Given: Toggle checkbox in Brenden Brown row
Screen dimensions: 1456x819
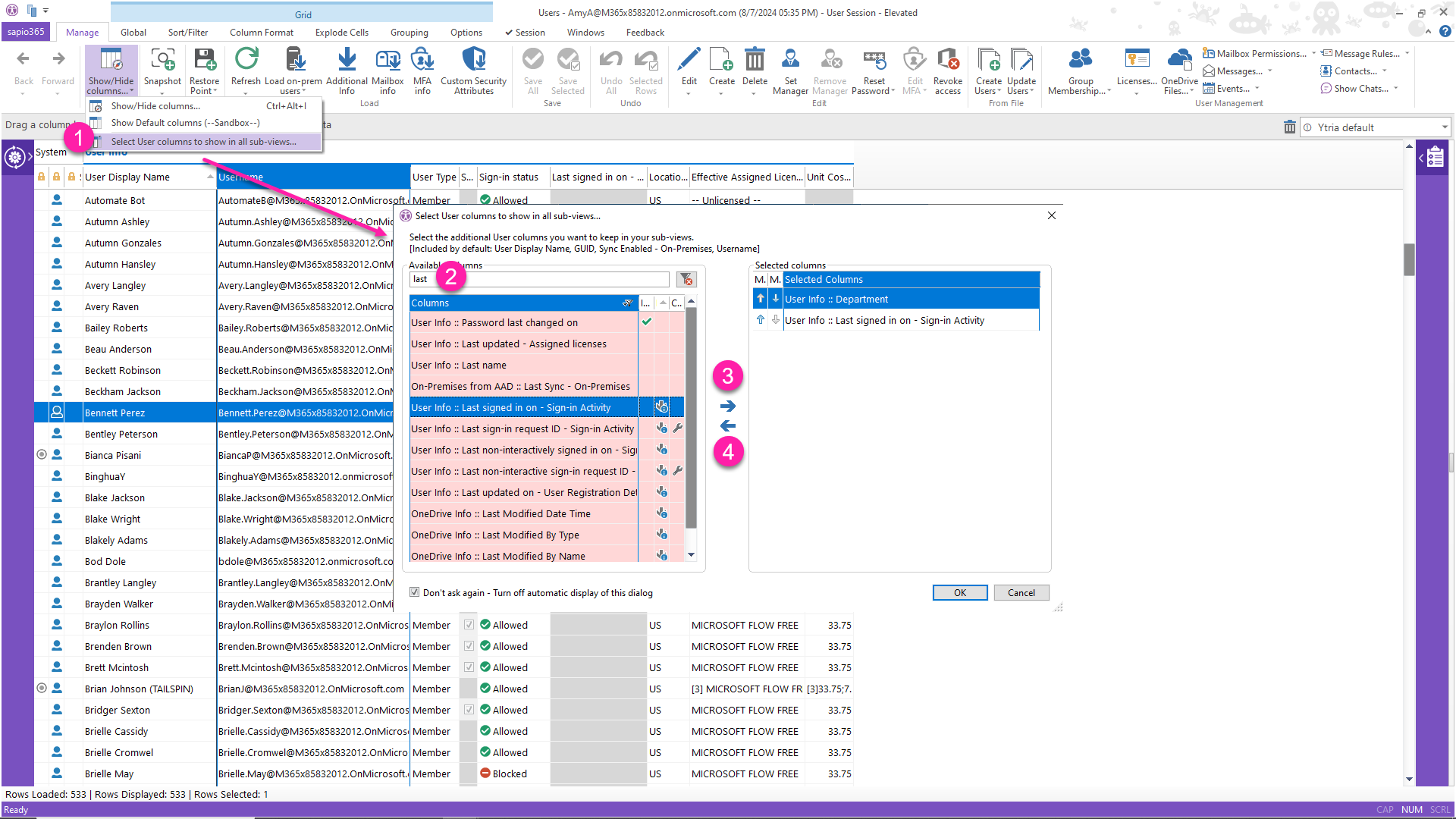Looking at the screenshot, I should click(x=469, y=646).
